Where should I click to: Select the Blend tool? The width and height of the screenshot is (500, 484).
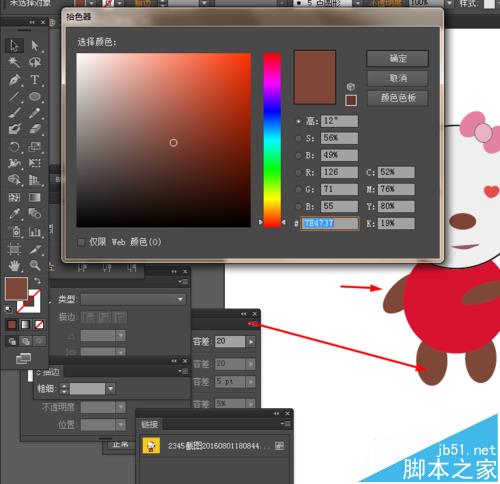[35, 213]
